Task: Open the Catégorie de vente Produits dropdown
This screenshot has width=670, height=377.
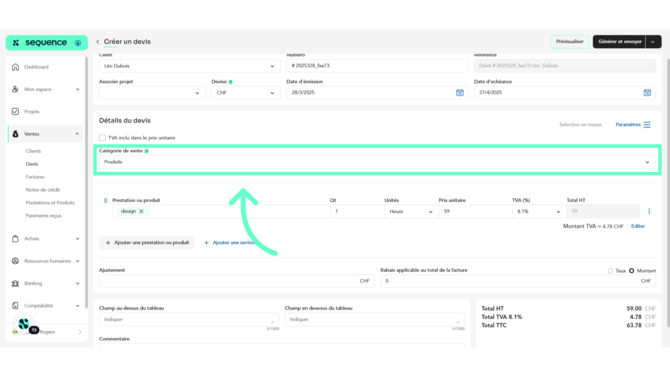Action: coord(377,162)
